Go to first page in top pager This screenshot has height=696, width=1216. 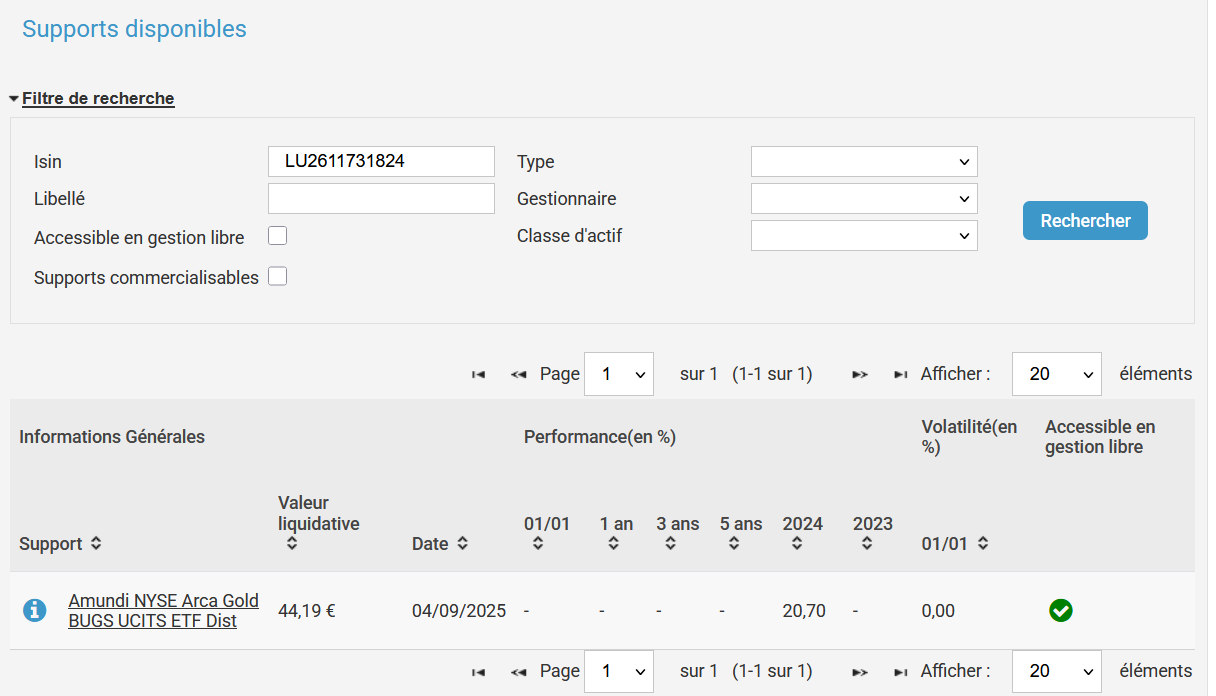[479, 374]
